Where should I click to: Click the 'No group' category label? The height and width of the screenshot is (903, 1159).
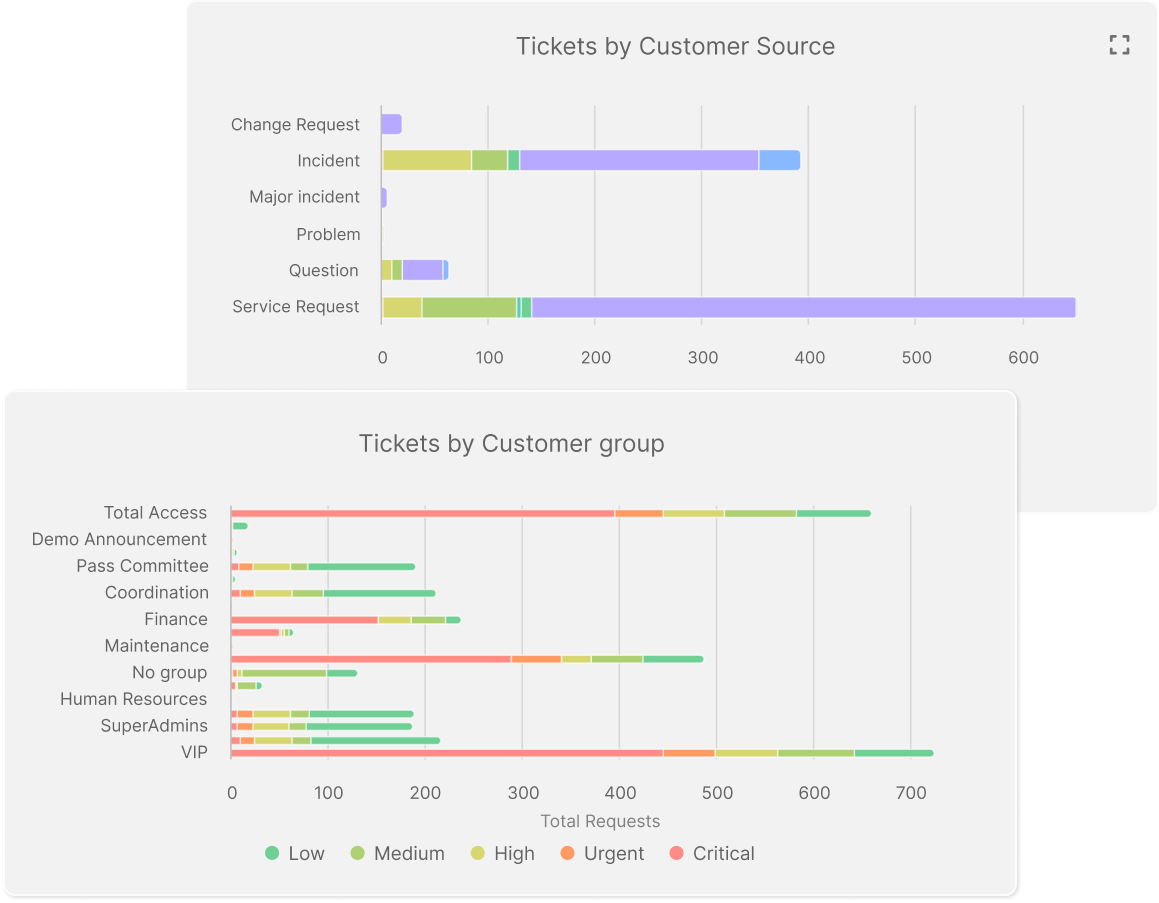point(170,672)
